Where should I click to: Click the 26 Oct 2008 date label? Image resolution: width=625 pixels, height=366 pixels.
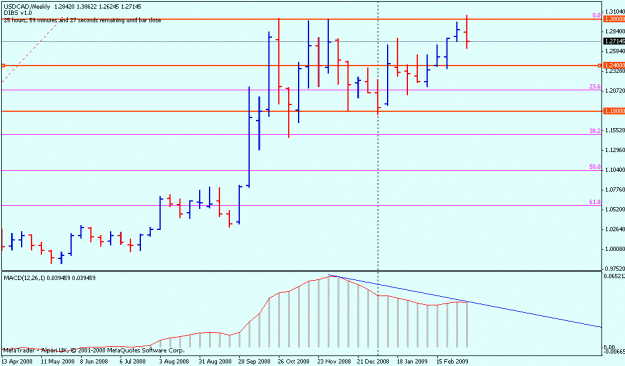coord(293,362)
